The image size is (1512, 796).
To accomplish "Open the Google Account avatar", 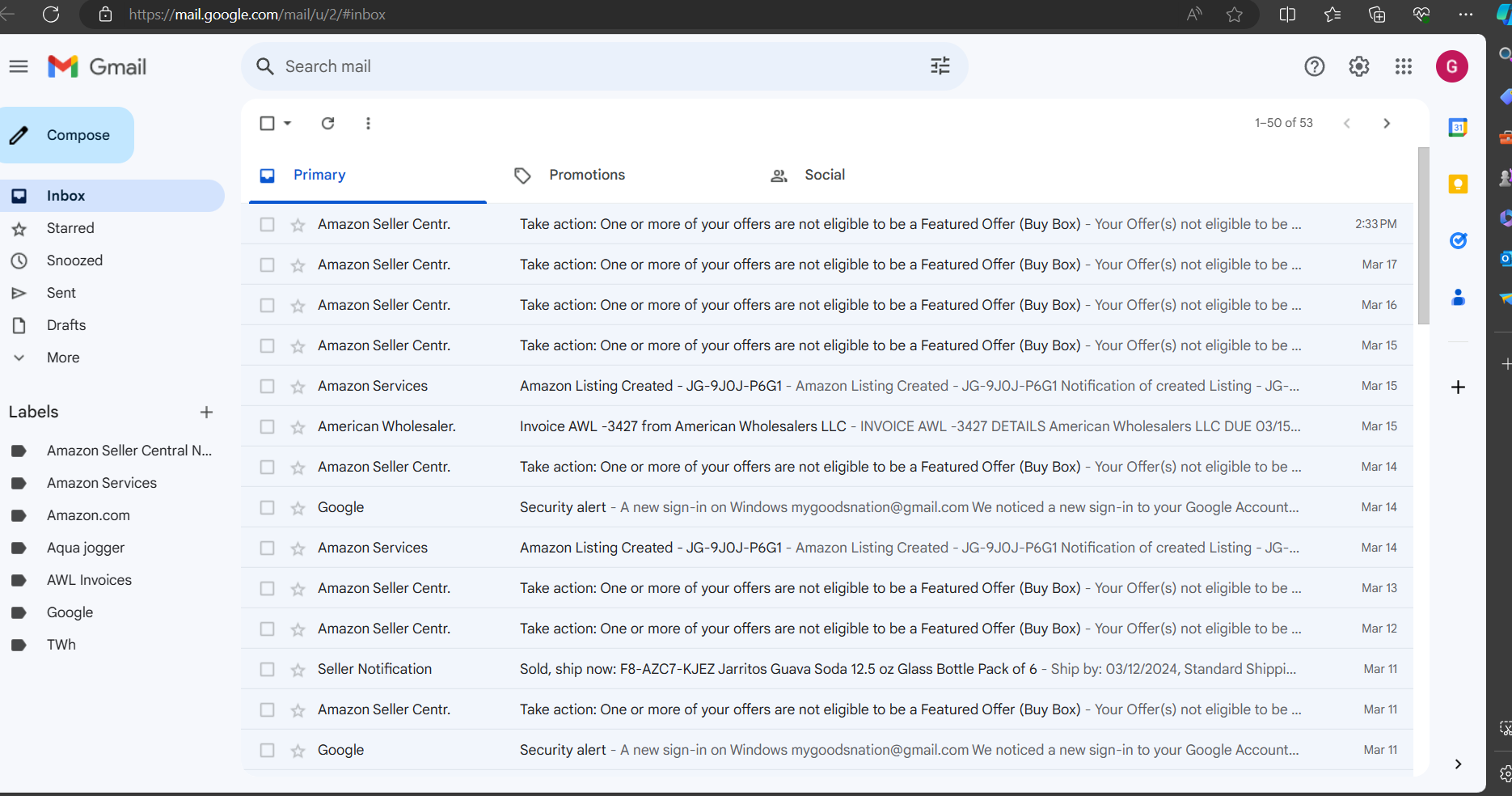I will (1452, 66).
